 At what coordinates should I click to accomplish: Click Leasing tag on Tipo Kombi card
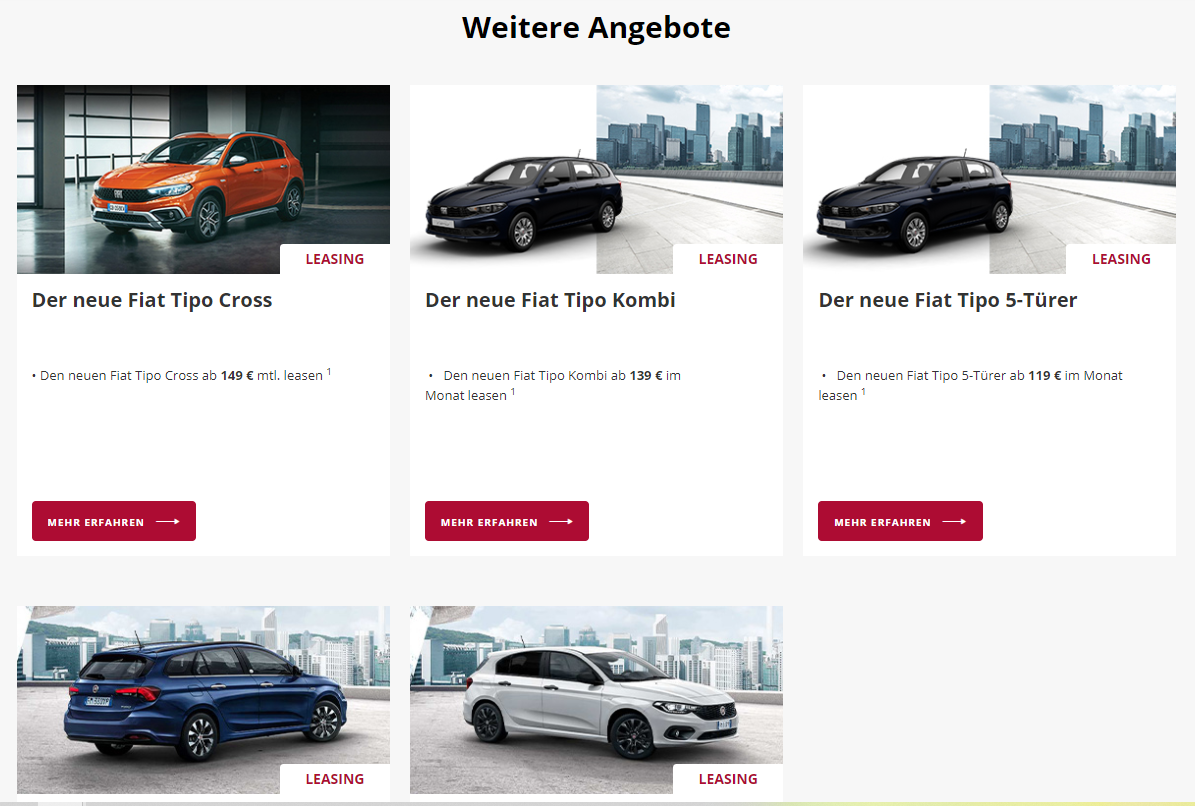click(728, 259)
